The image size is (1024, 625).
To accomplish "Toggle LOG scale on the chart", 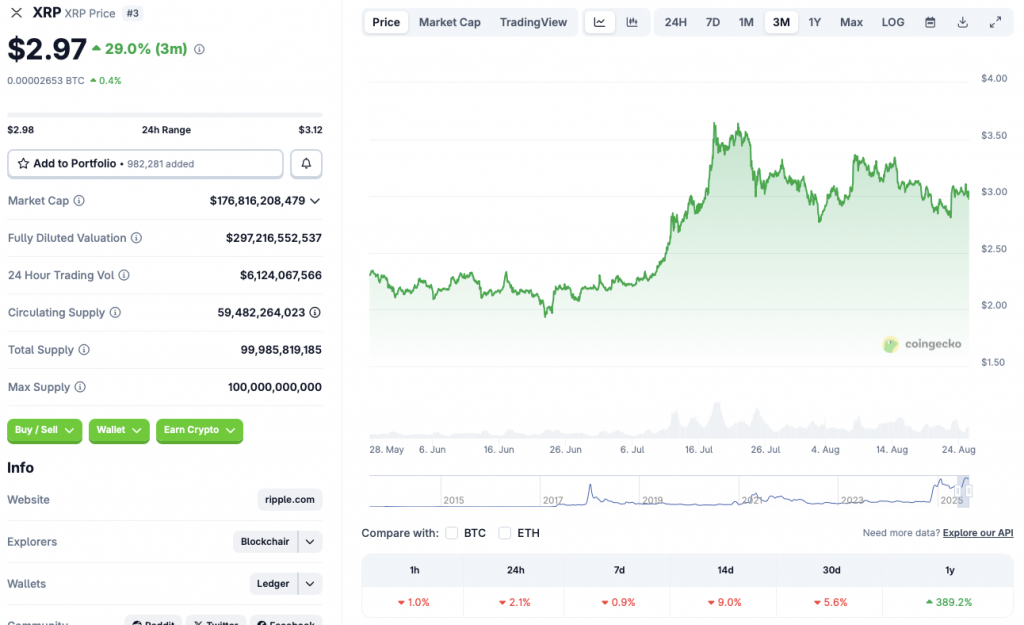I will [892, 21].
